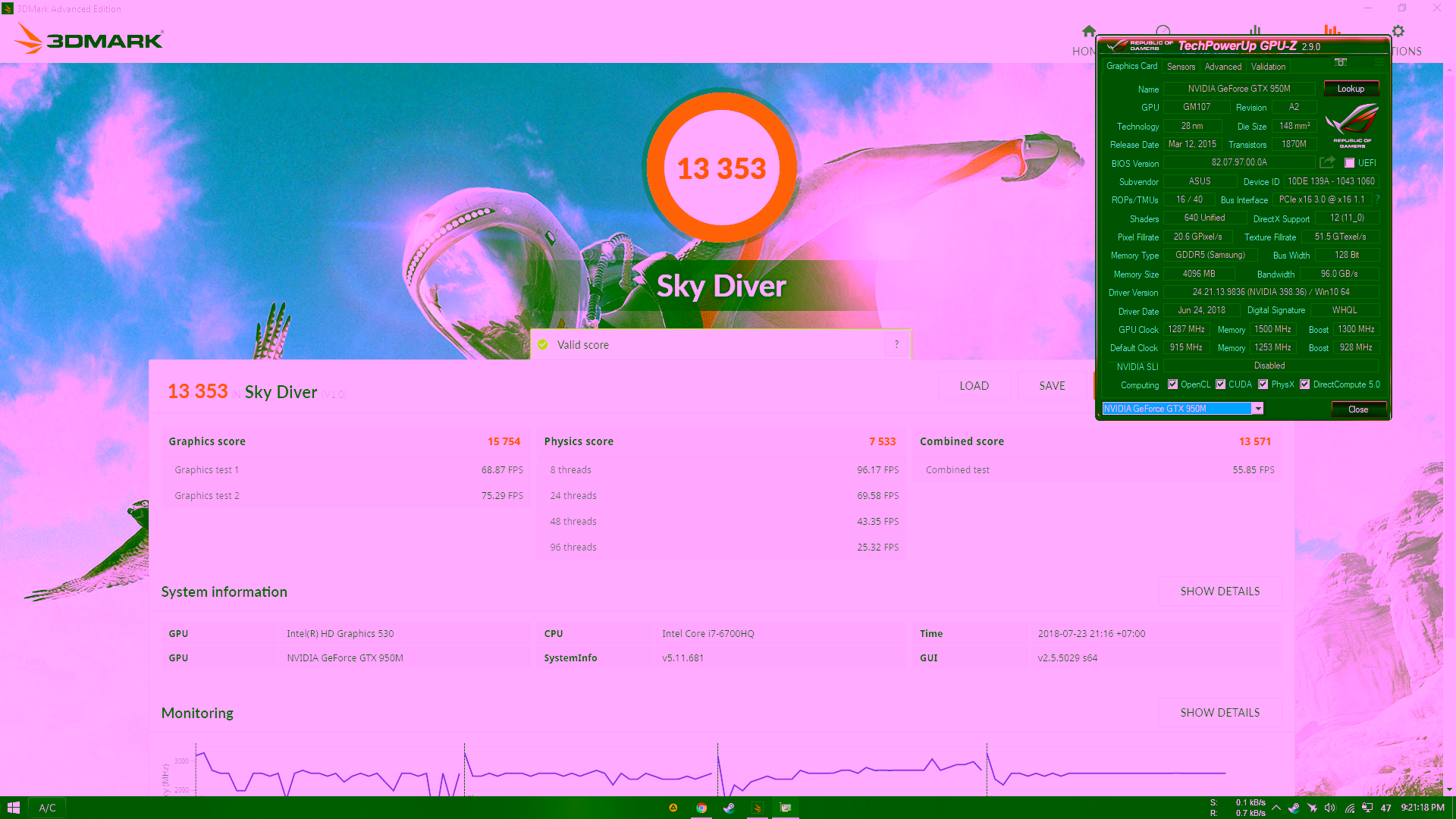Open Steam from the taskbar
Screen dimensions: 1456x819
(x=729, y=808)
